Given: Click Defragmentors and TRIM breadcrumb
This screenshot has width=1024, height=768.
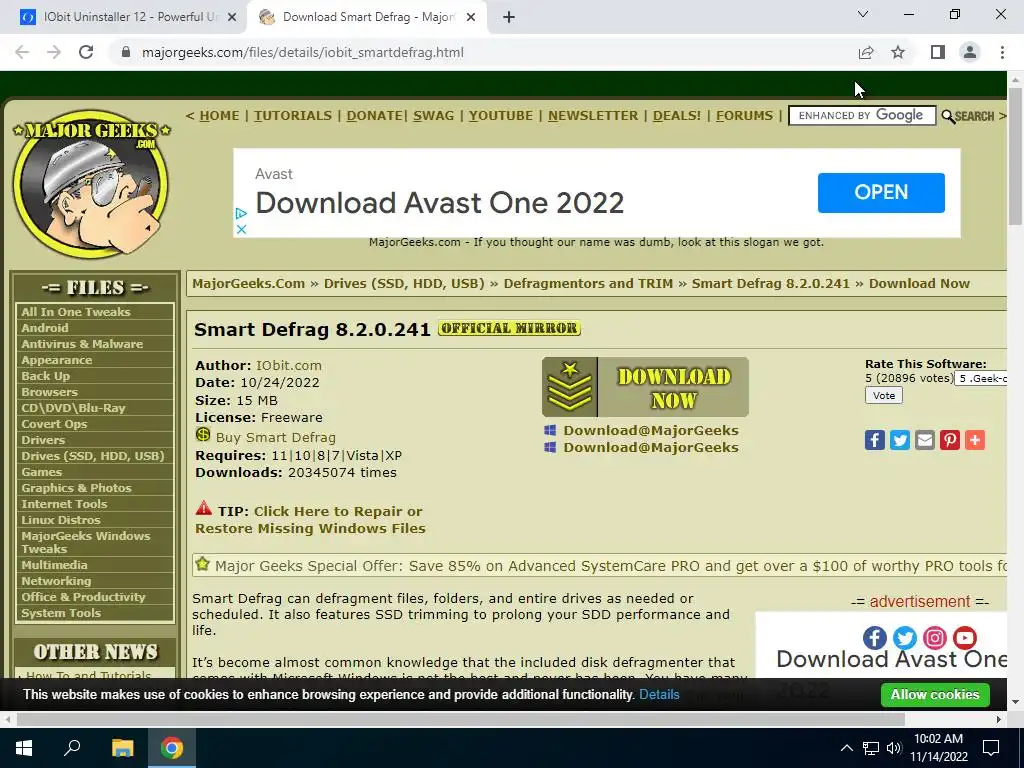Looking at the screenshot, I should [x=588, y=283].
